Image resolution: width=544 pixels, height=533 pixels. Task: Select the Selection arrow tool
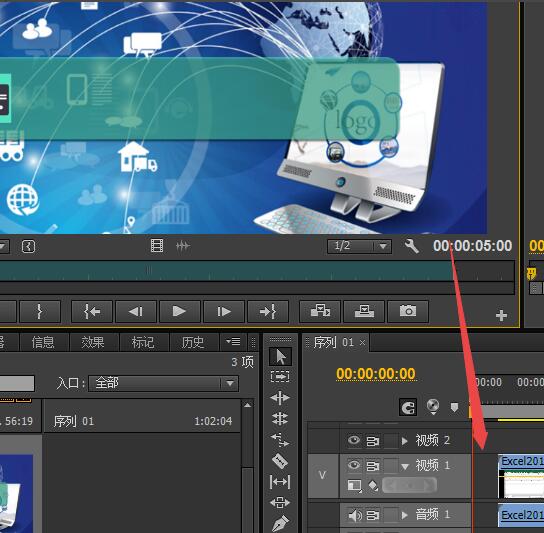point(280,356)
